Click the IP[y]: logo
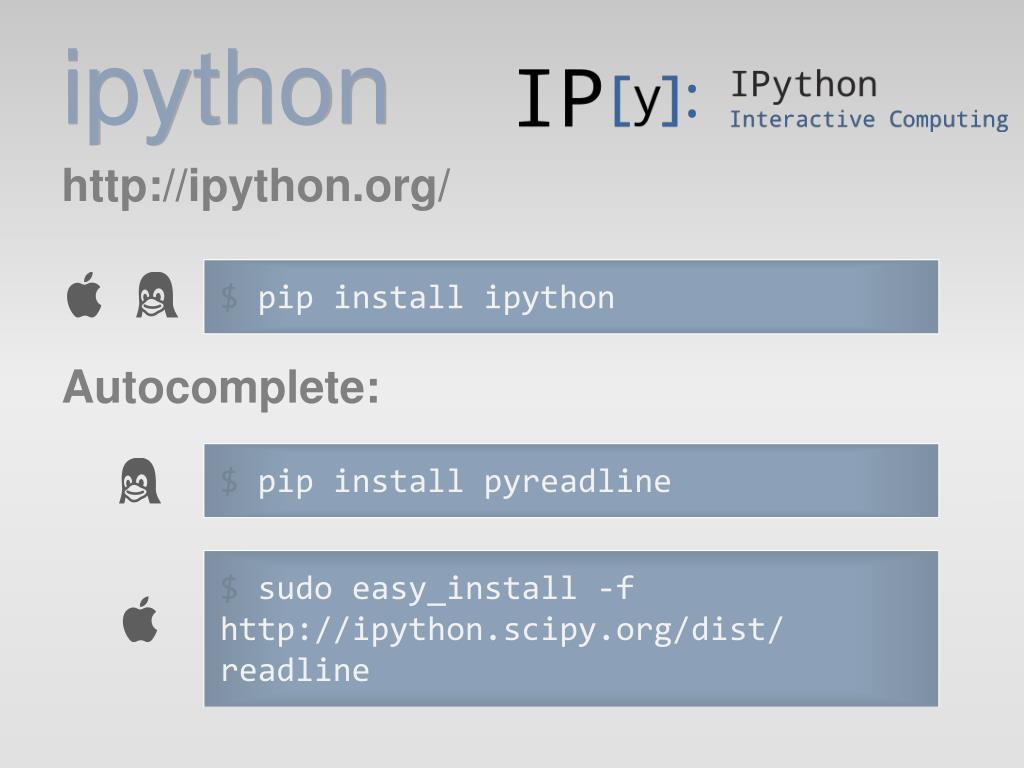The width and height of the screenshot is (1024, 768). [x=607, y=98]
